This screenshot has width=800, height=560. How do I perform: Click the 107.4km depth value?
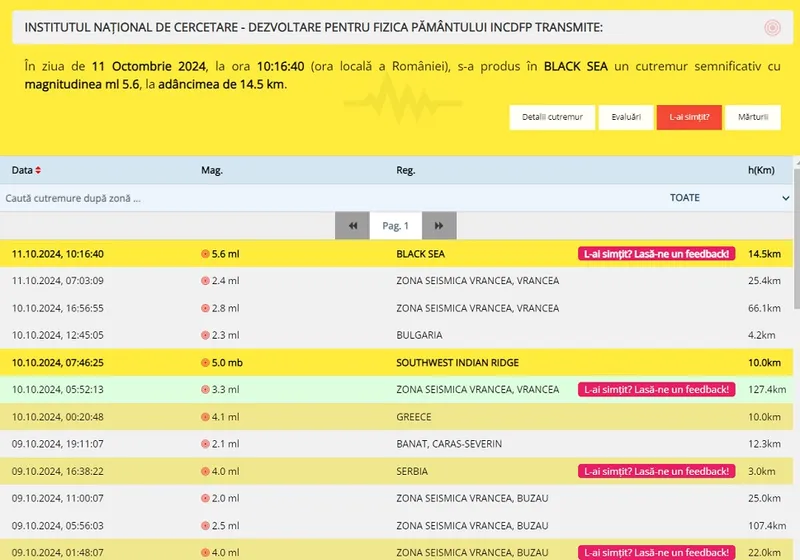tap(767, 525)
